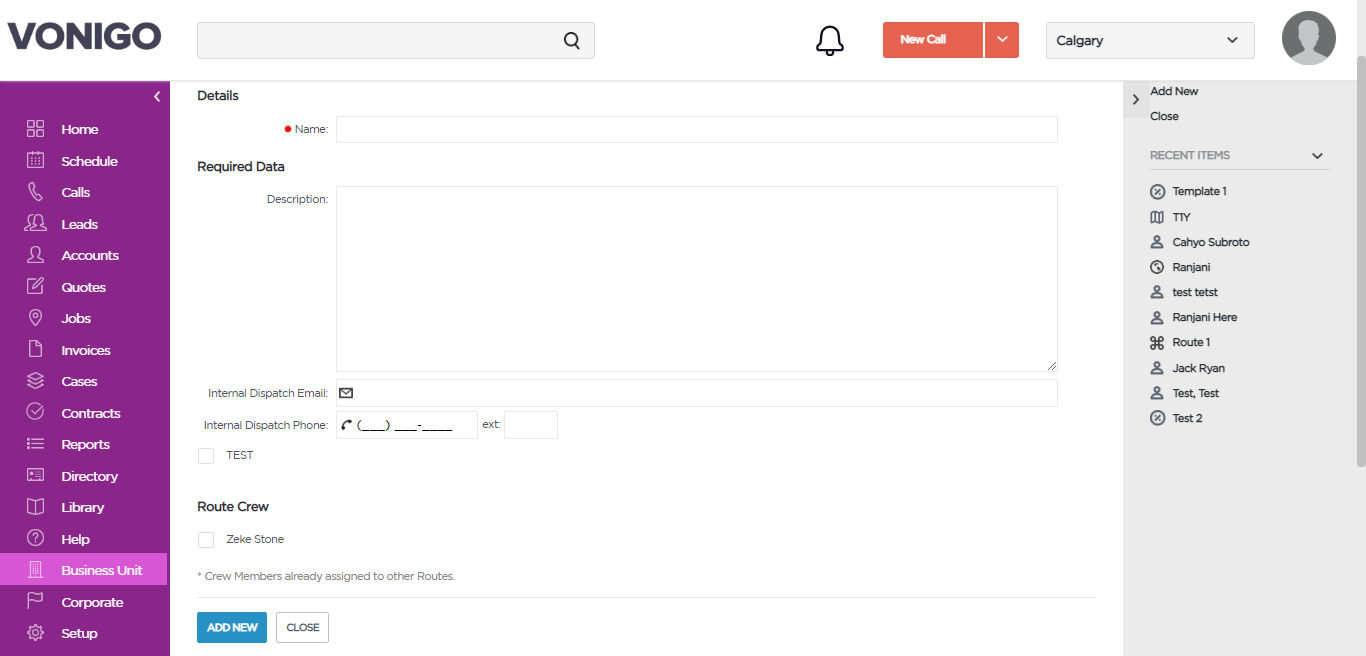Click the Internal Dispatch Phone field
Image resolution: width=1366 pixels, height=656 pixels.
[407, 425]
